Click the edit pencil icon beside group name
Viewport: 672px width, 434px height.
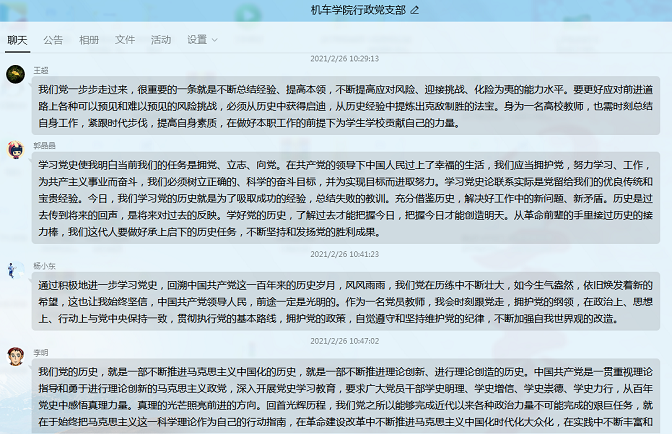click(x=415, y=10)
